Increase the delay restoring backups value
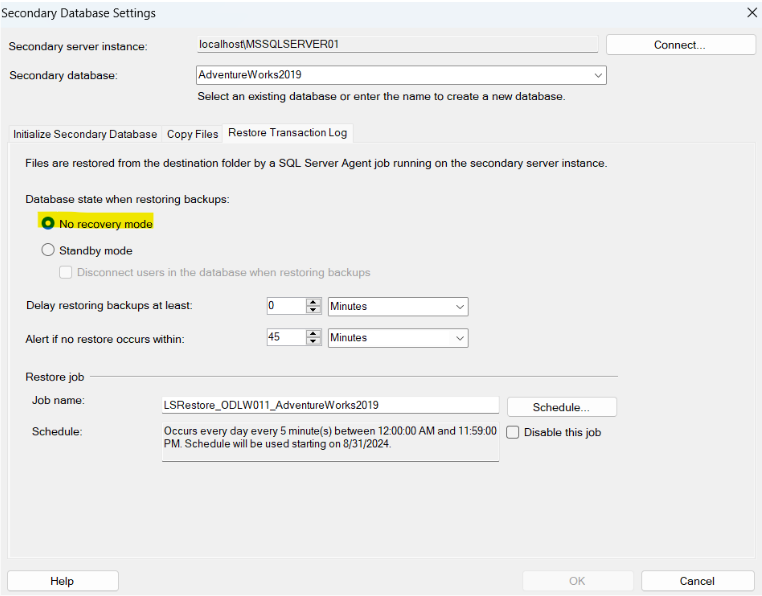 coord(314,303)
